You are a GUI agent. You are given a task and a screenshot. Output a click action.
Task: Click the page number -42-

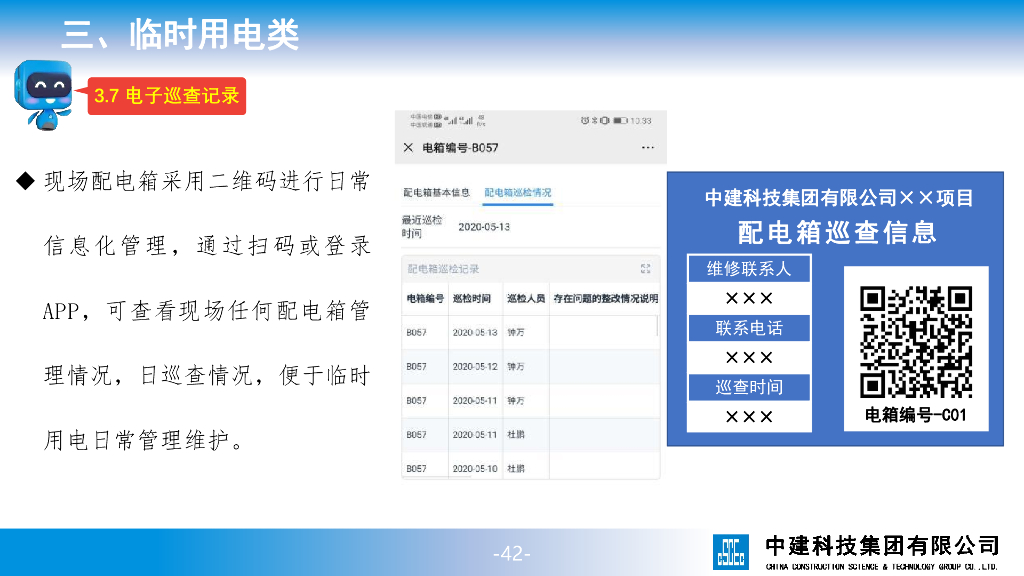click(511, 554)
